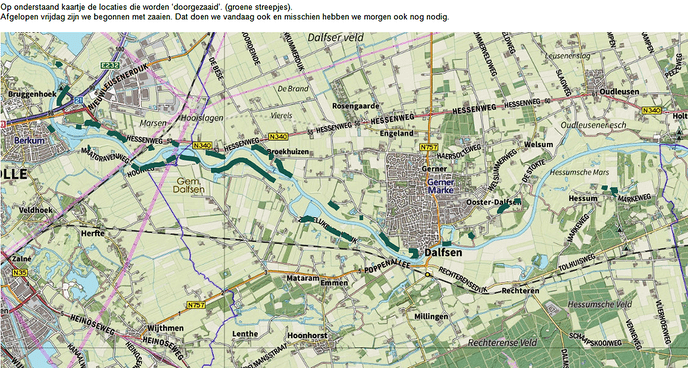
Task: Select the 'Emmen' label
Action: point(334,283)
